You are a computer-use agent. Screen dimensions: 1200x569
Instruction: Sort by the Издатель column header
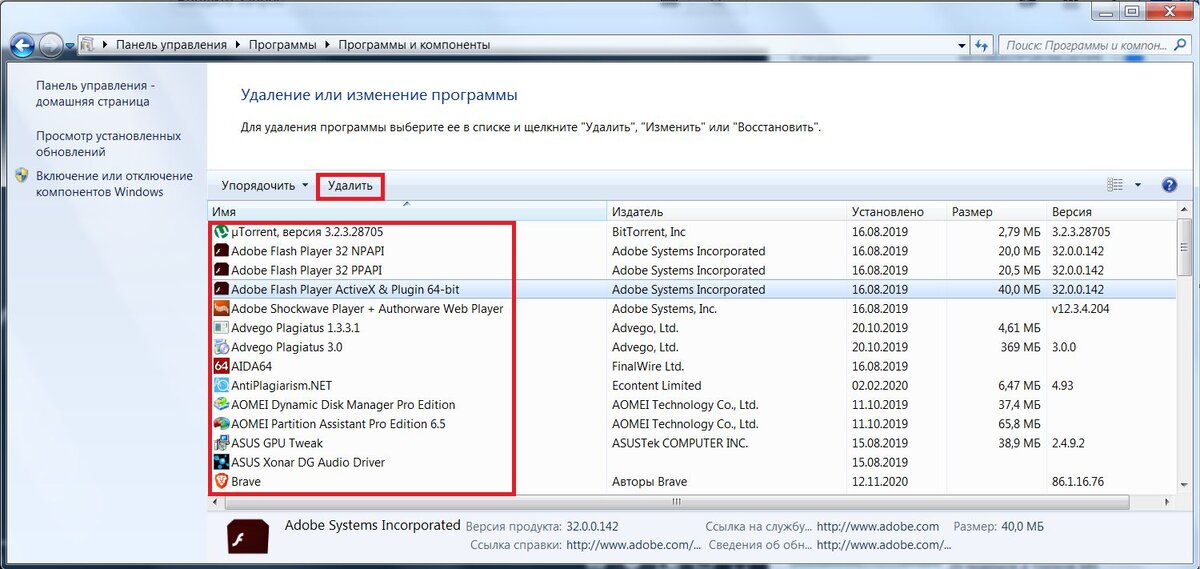coord(727,212)
